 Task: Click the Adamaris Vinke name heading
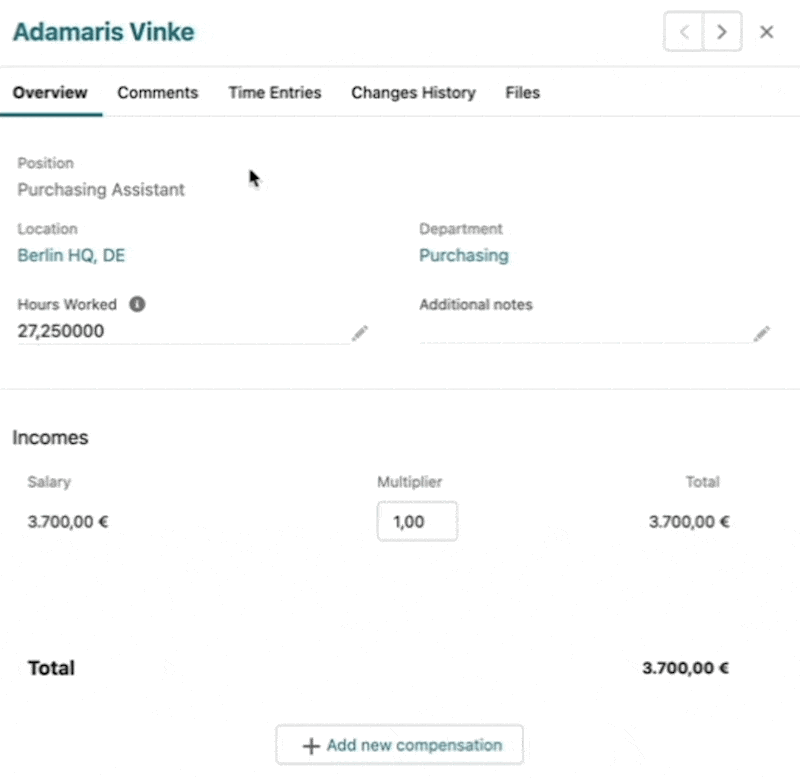click(x=103, y=32)
